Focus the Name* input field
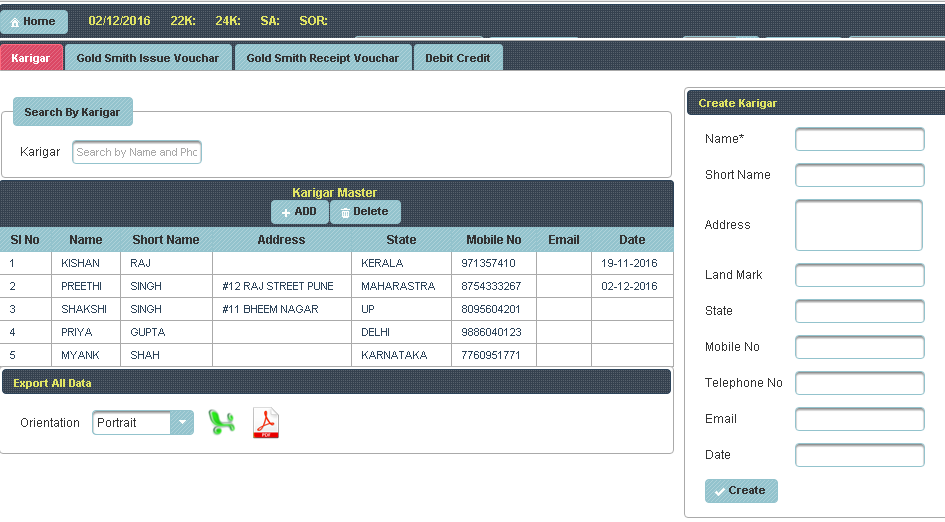The image size is (945, 522). coord(859,139)
